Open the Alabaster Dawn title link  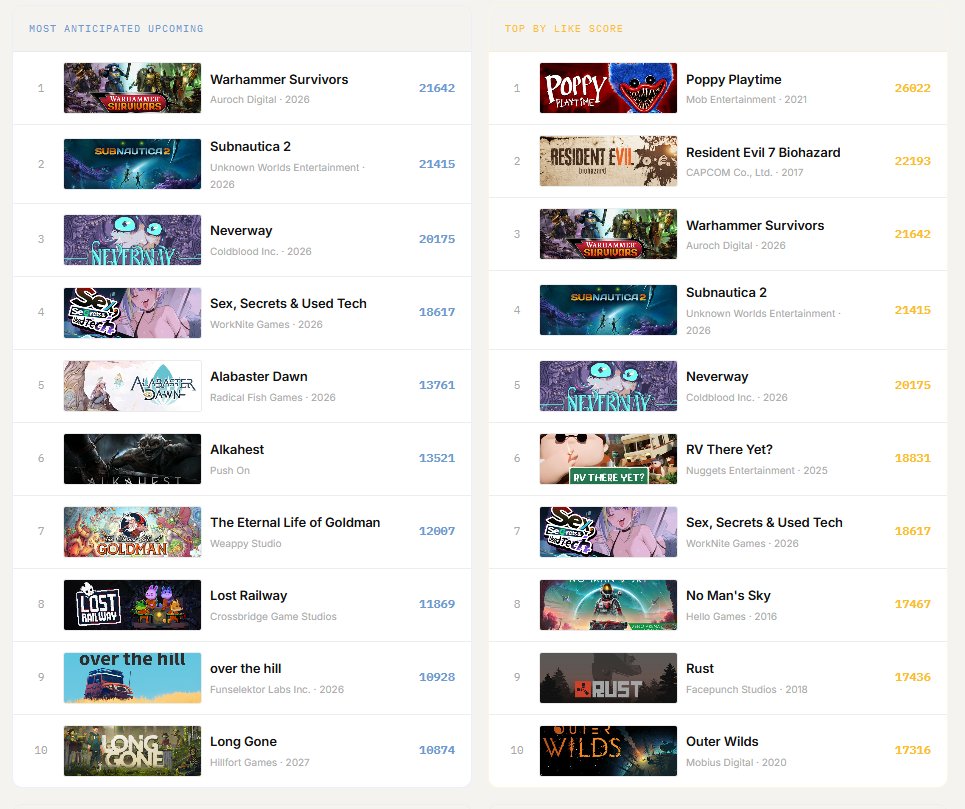(258, 377)
